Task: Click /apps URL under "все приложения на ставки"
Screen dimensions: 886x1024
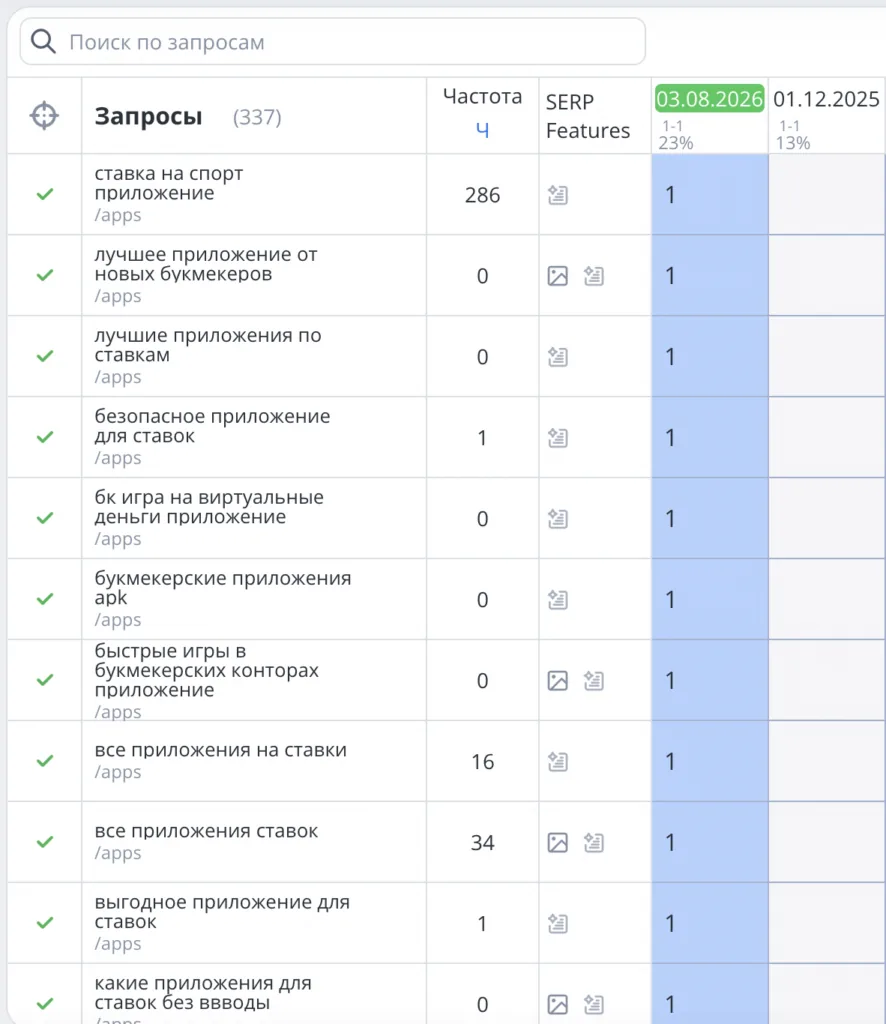Action: tap(118, 773)
